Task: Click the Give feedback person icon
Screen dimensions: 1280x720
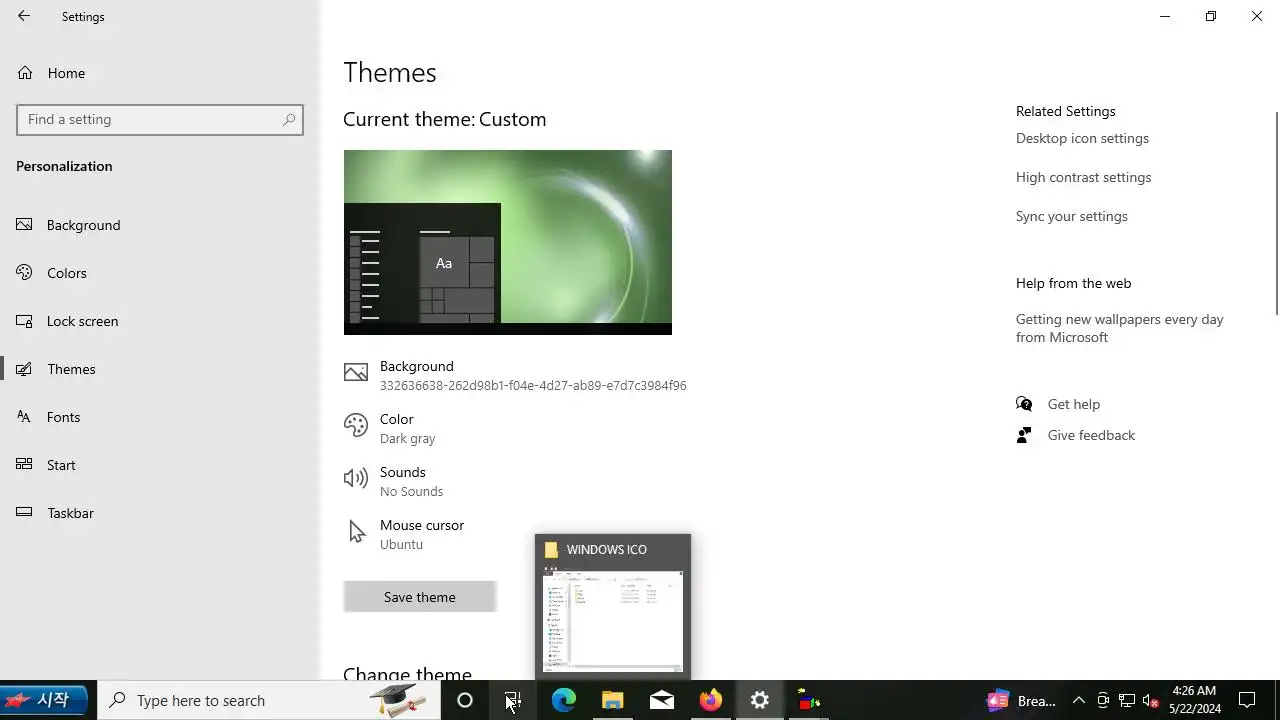Action: 1024,435
